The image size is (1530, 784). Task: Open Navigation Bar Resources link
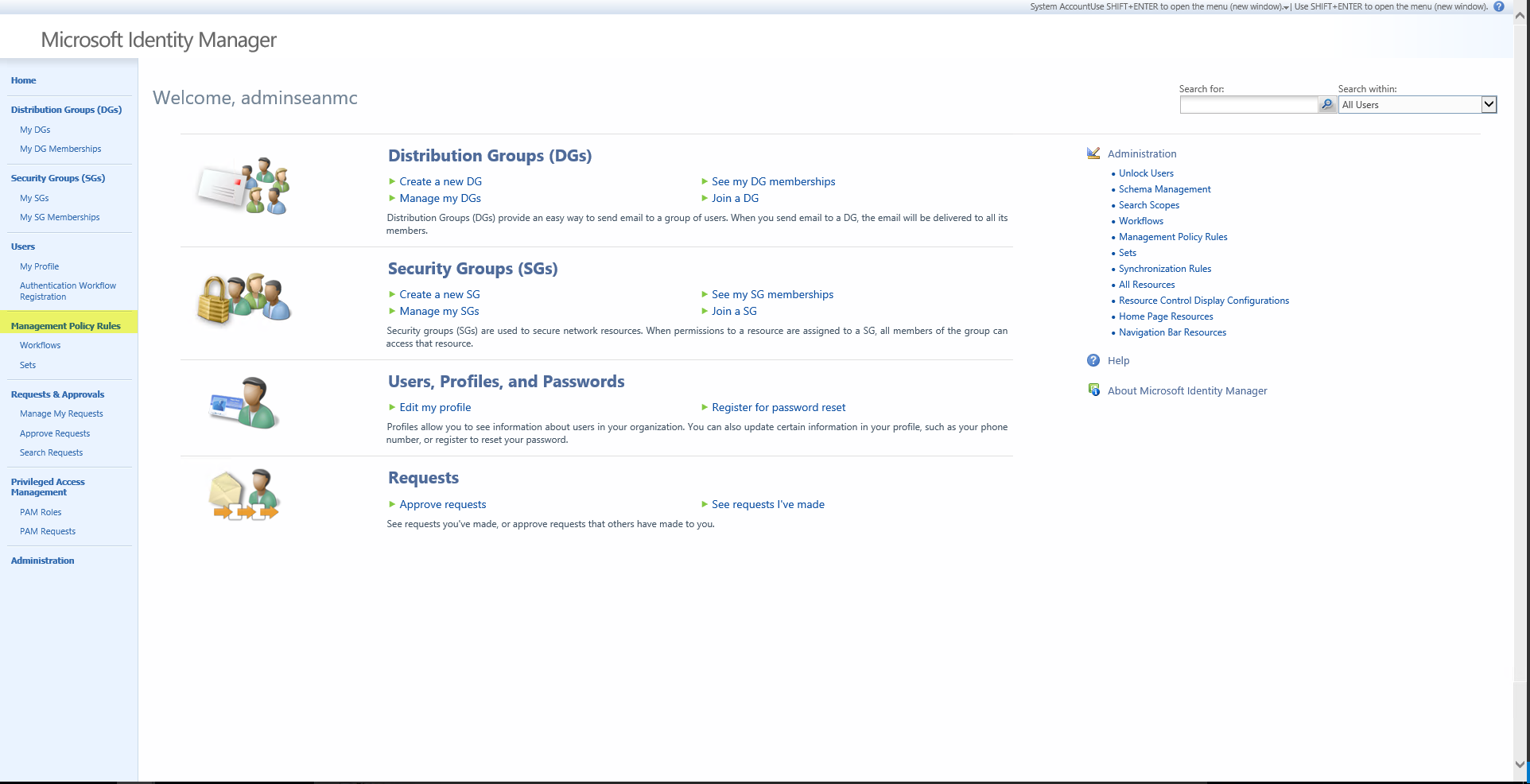pos(1172,332)
